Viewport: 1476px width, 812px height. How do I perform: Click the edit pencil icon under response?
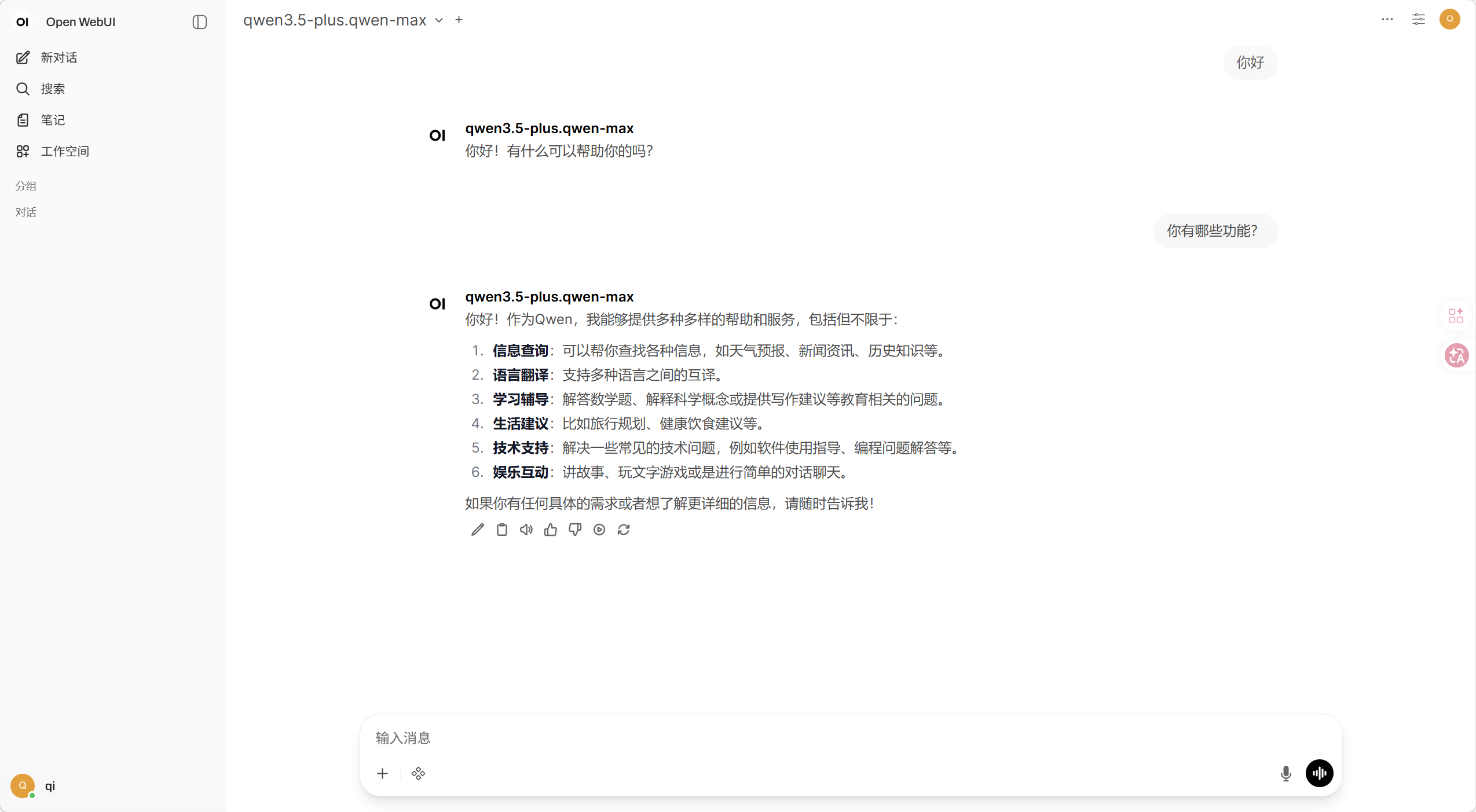coord(477,530)
